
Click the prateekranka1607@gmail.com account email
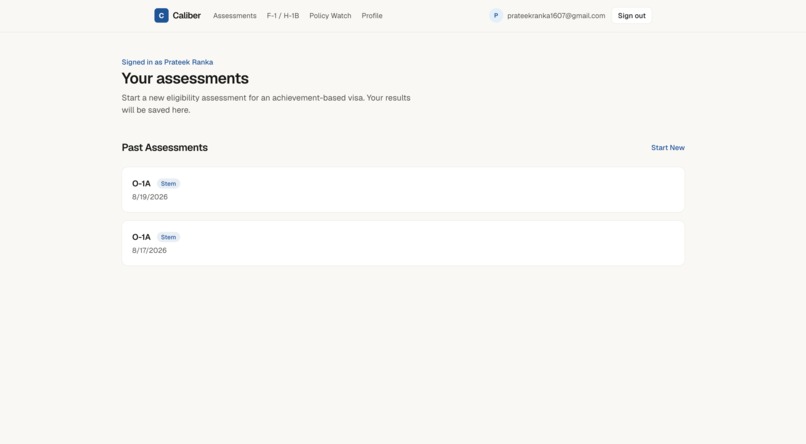556,16
